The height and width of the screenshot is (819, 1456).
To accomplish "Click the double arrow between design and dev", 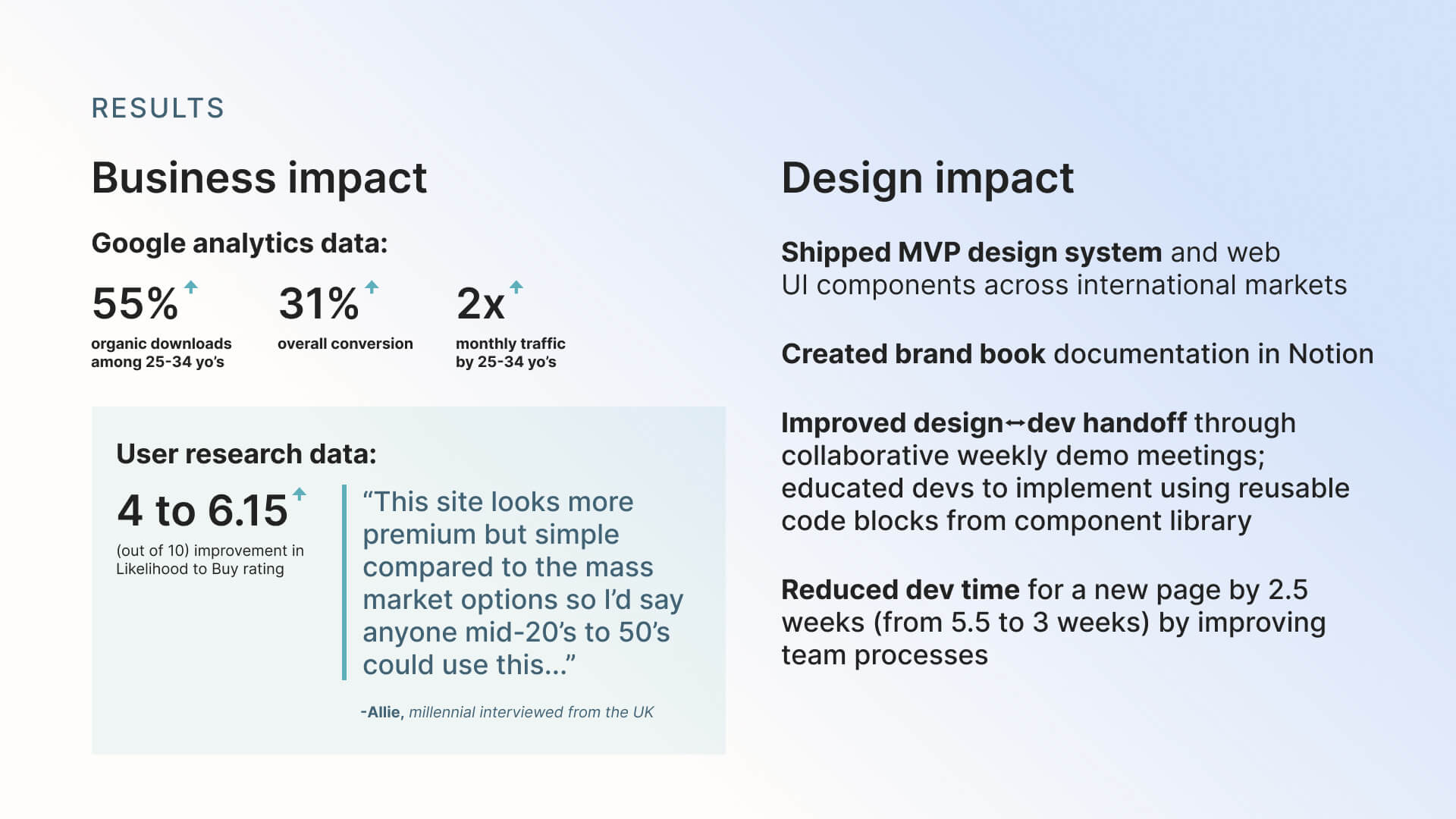I will [1015, 425].
